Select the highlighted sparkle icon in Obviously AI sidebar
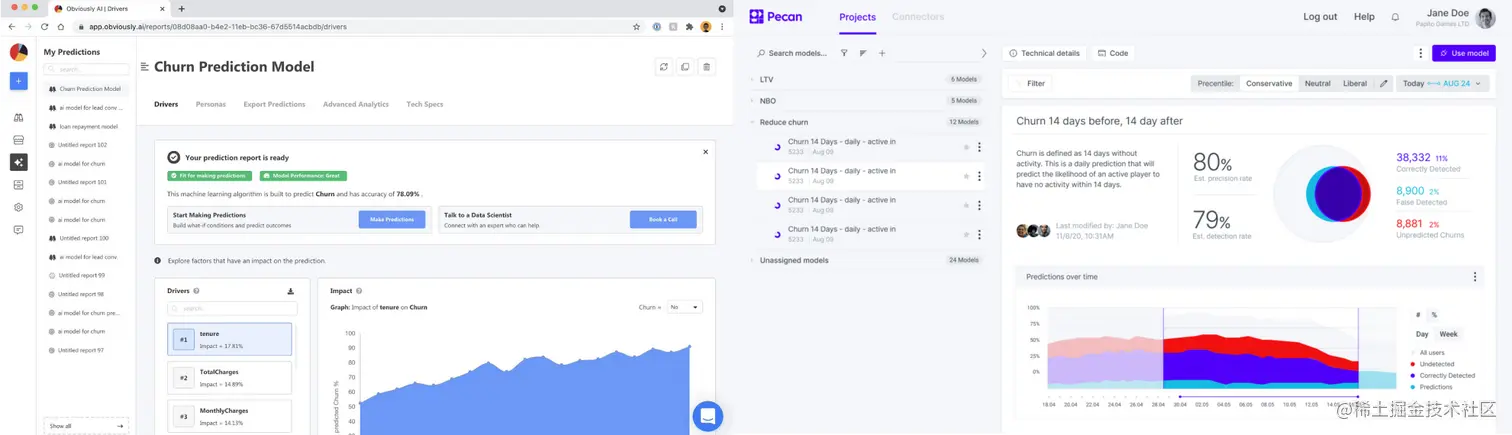 [x=18, y=162]
